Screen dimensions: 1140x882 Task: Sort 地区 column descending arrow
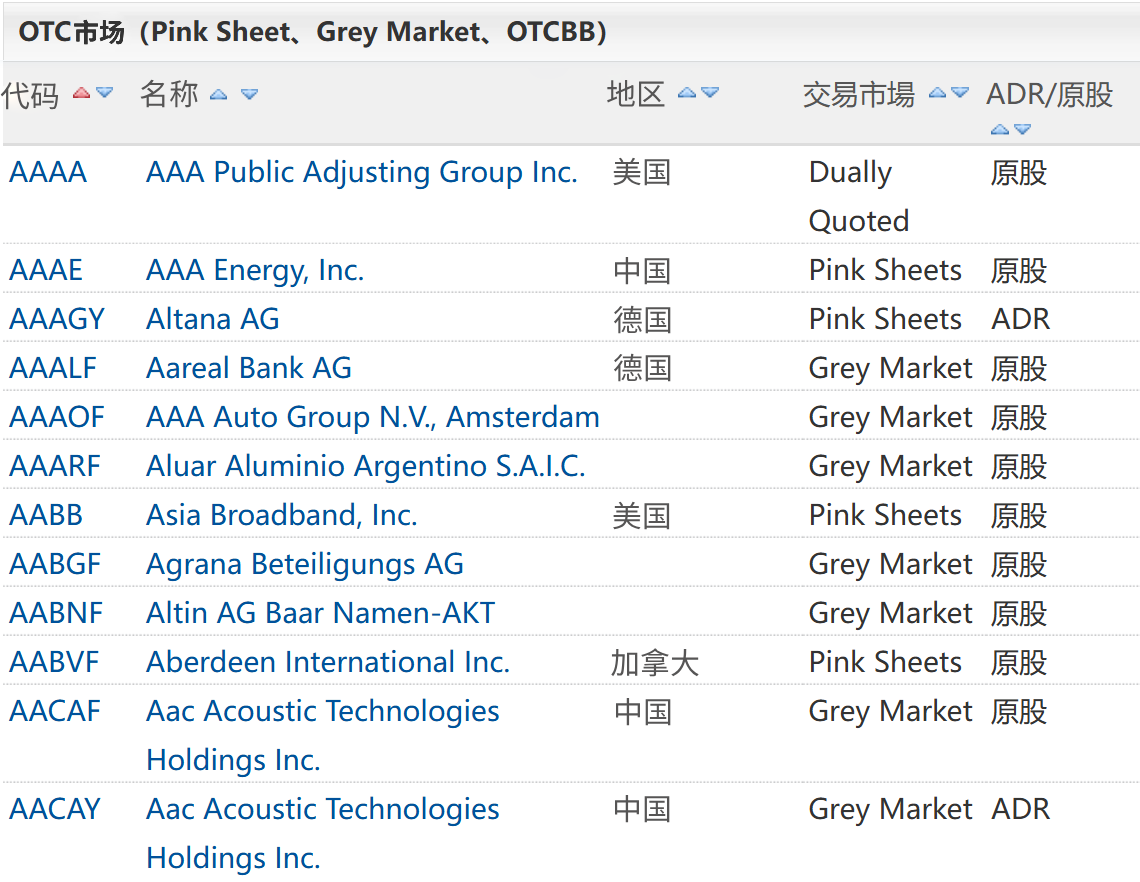[x=710, y=93]
